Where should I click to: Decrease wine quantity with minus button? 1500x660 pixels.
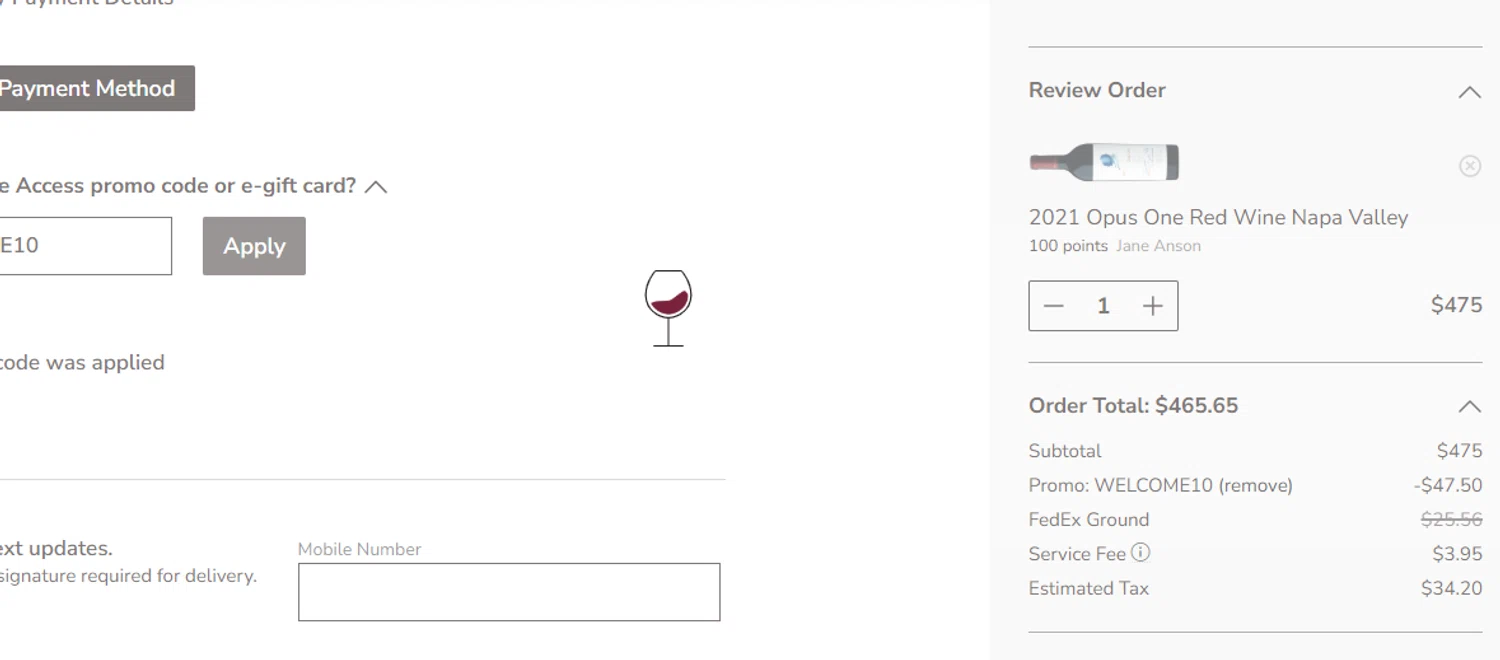coord(1054,306)
